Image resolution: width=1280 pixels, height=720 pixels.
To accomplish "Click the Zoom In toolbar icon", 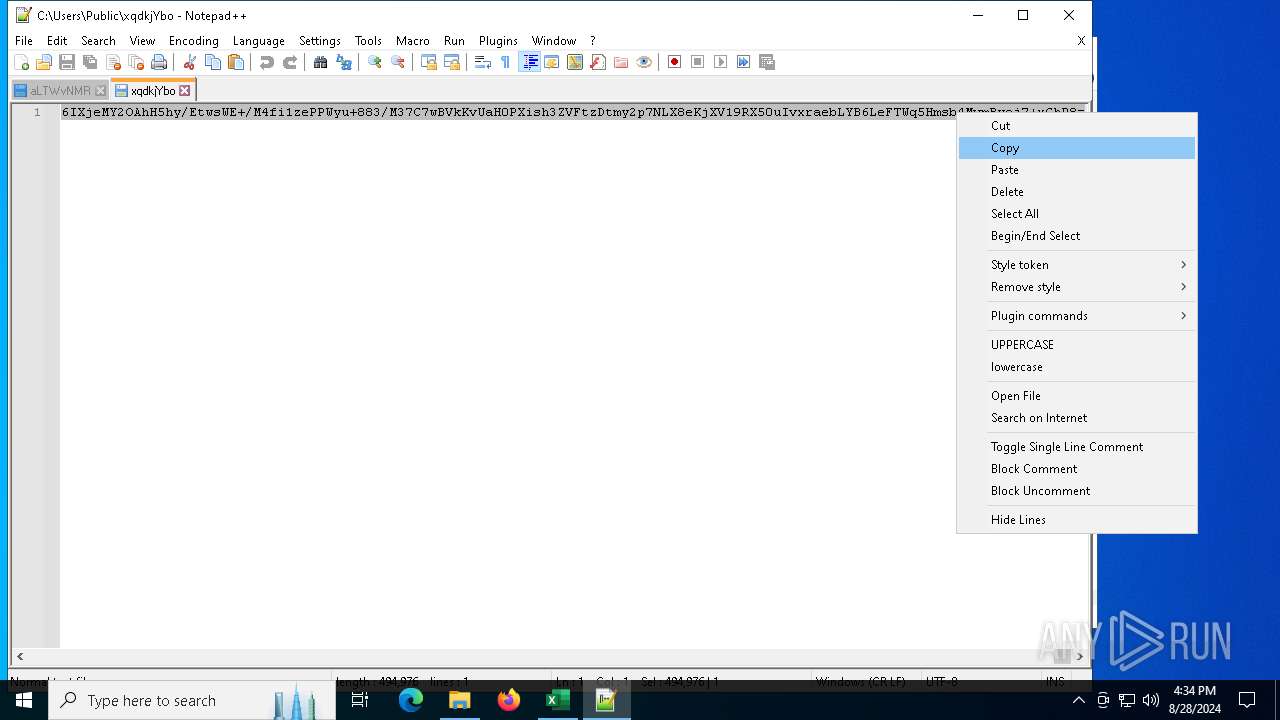I will [374, 62].
